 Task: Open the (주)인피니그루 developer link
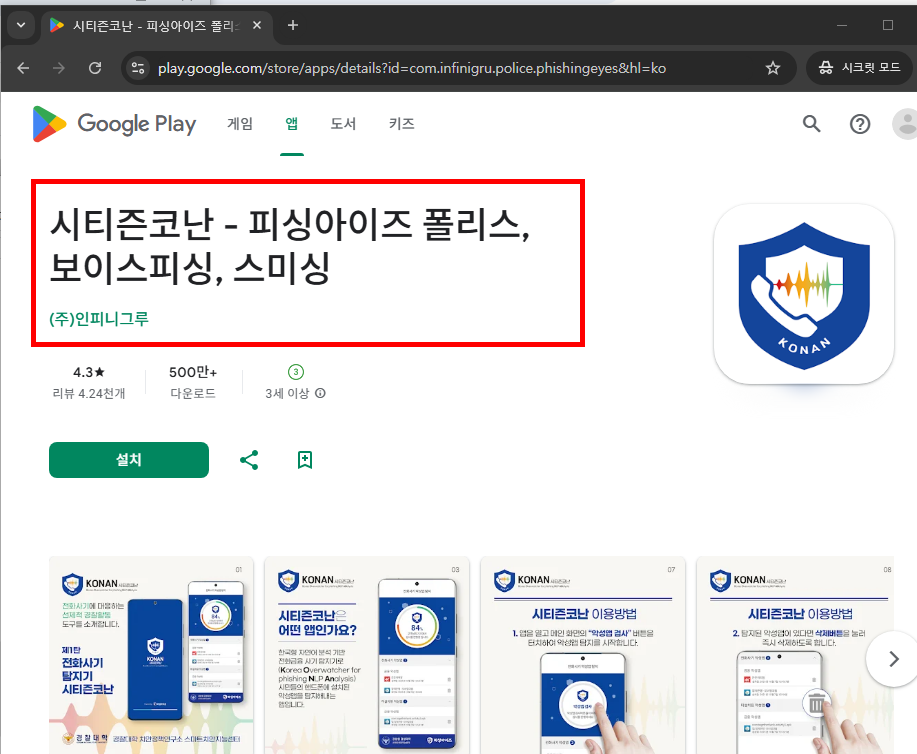coord(99,317)
